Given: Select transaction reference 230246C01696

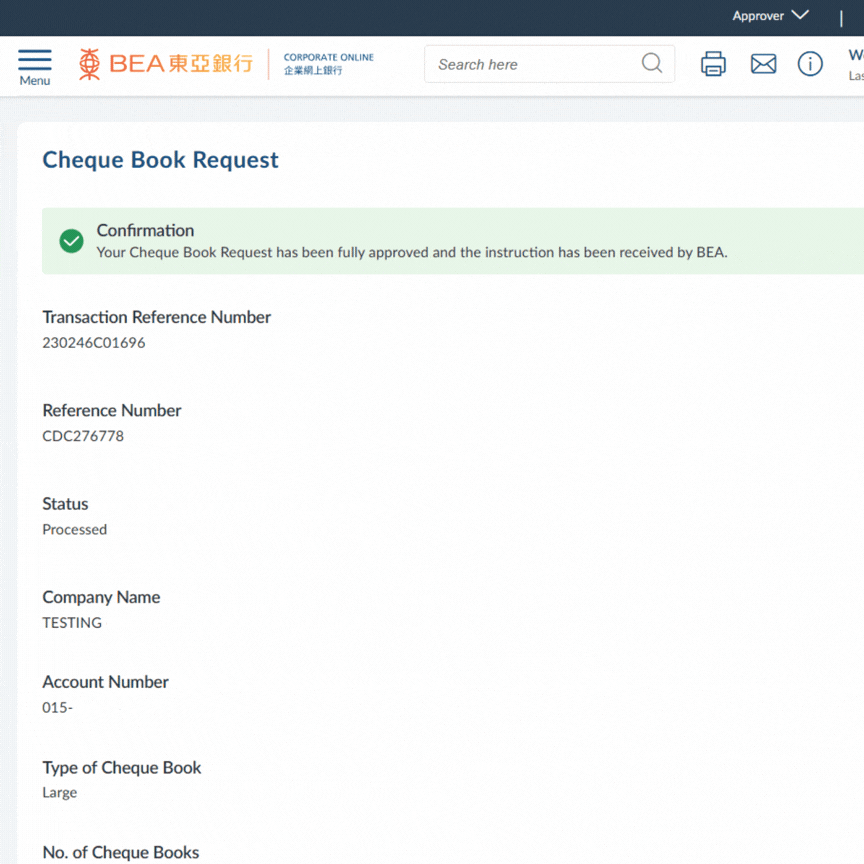Looking at the screenshot, I should coord(94,343).
